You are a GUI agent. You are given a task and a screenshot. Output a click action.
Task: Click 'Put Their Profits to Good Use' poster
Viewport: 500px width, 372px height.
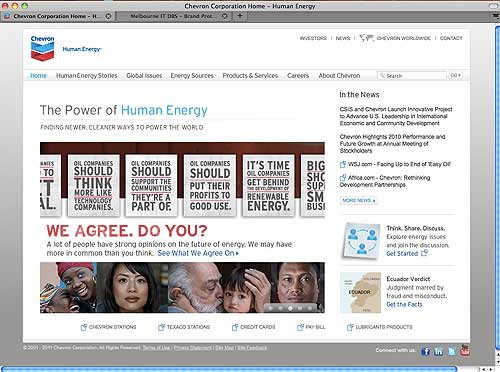coord(210,185)
